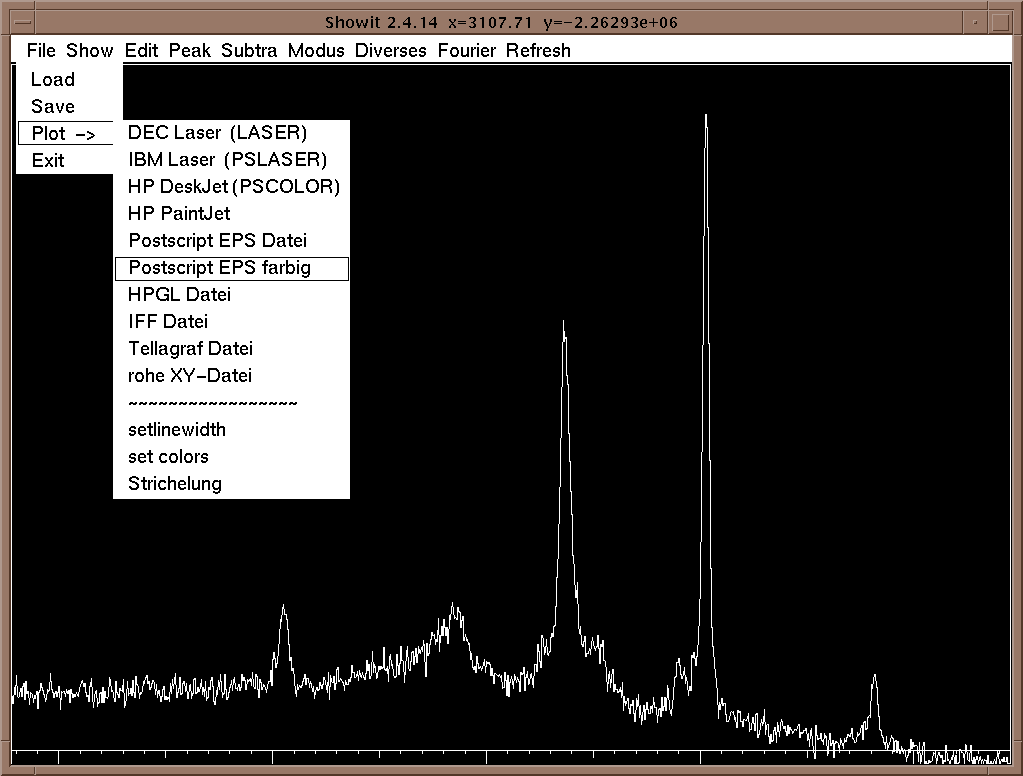Choose Save from the File menu

53,107
